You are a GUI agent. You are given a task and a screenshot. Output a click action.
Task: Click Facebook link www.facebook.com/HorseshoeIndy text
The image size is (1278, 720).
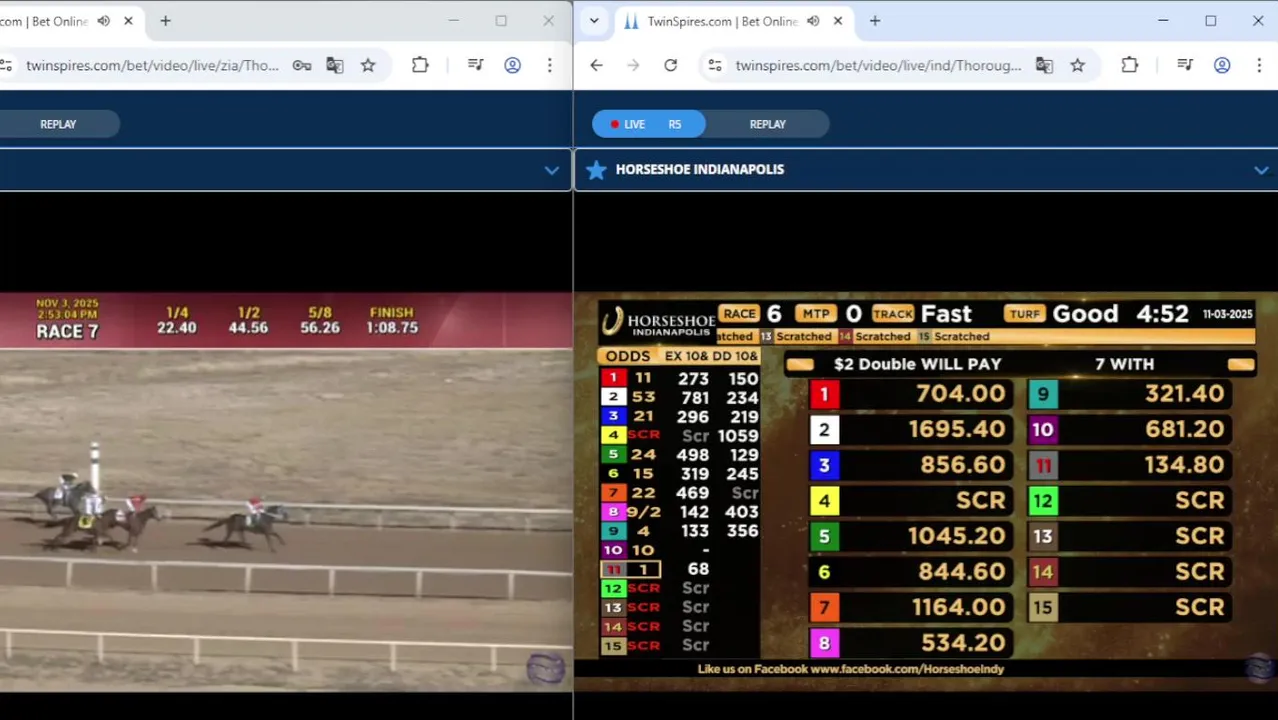point(907,669)
